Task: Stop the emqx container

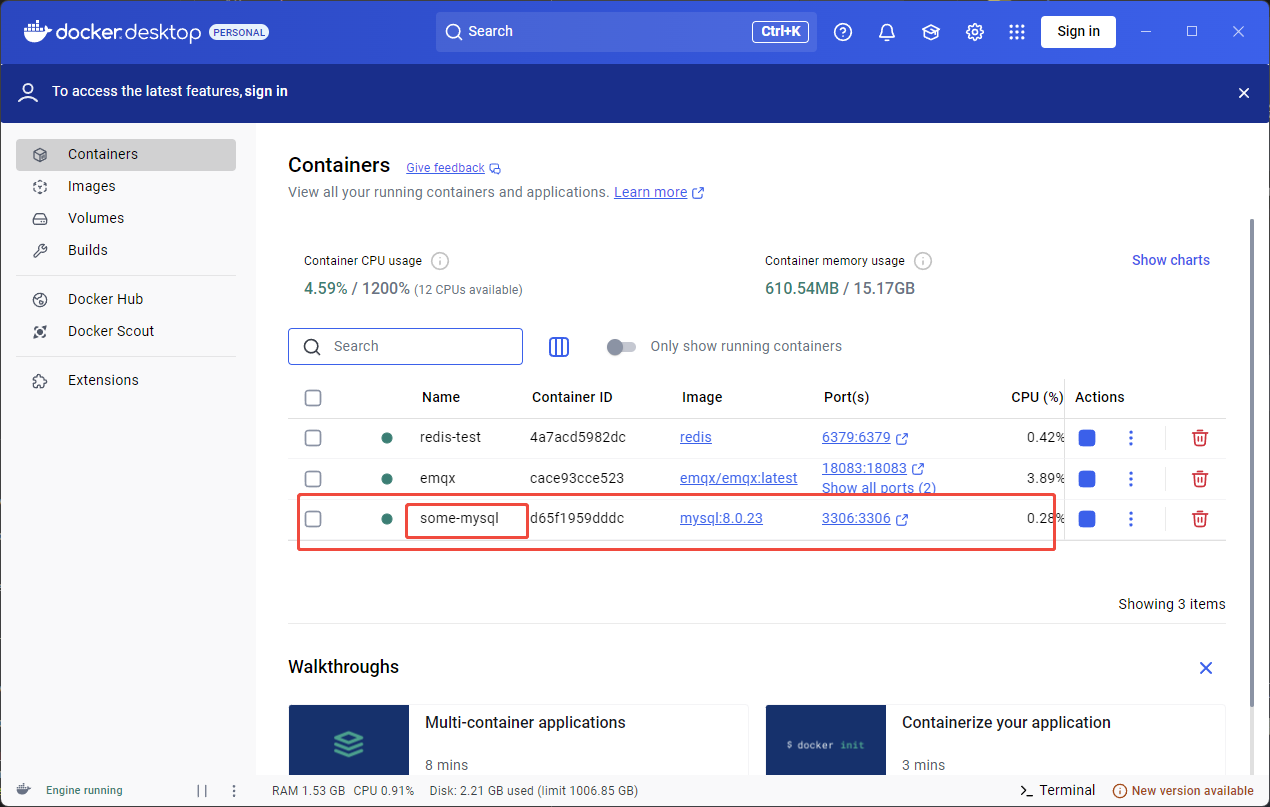Action: click(1087, 479)
